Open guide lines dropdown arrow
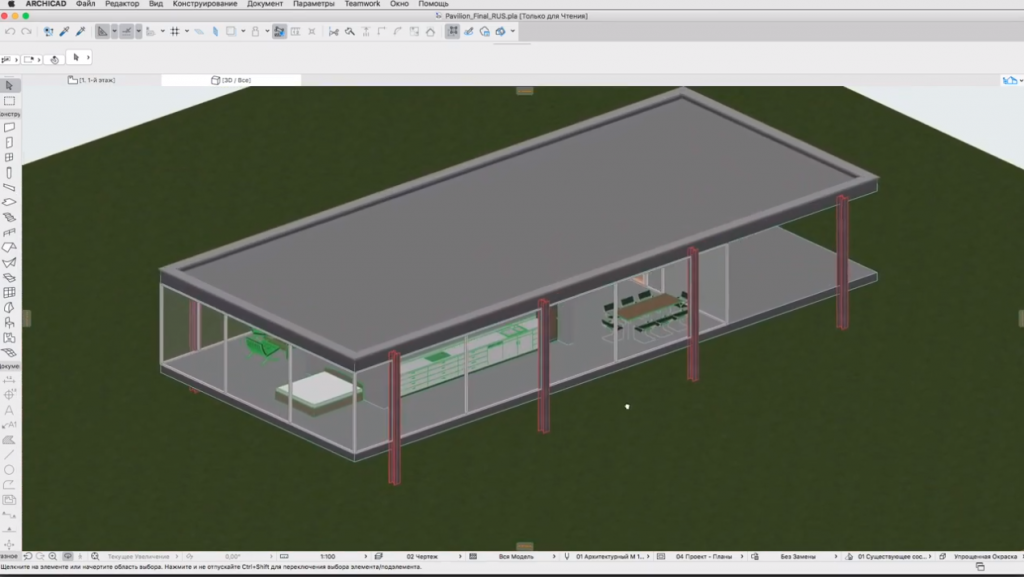The height and width of the screenshot is (577, 1024). 114,31
